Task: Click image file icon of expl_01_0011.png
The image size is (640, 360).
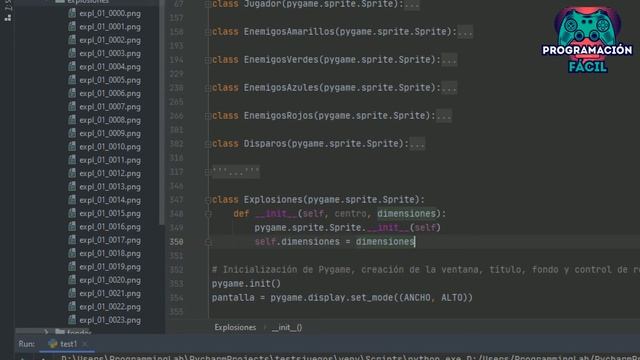Action: tap(72, 160)
